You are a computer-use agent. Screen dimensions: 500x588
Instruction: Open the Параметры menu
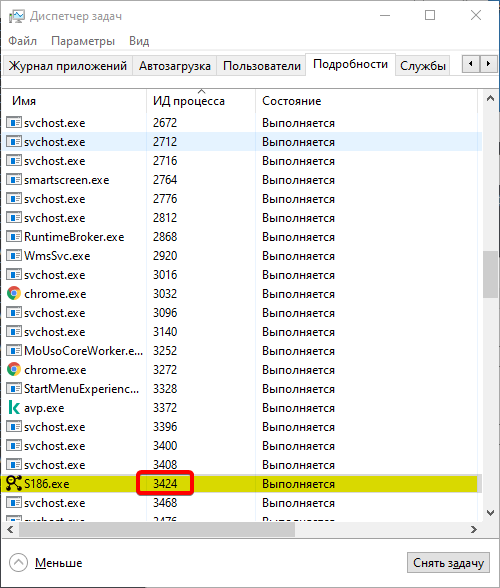tap(83, 40)
